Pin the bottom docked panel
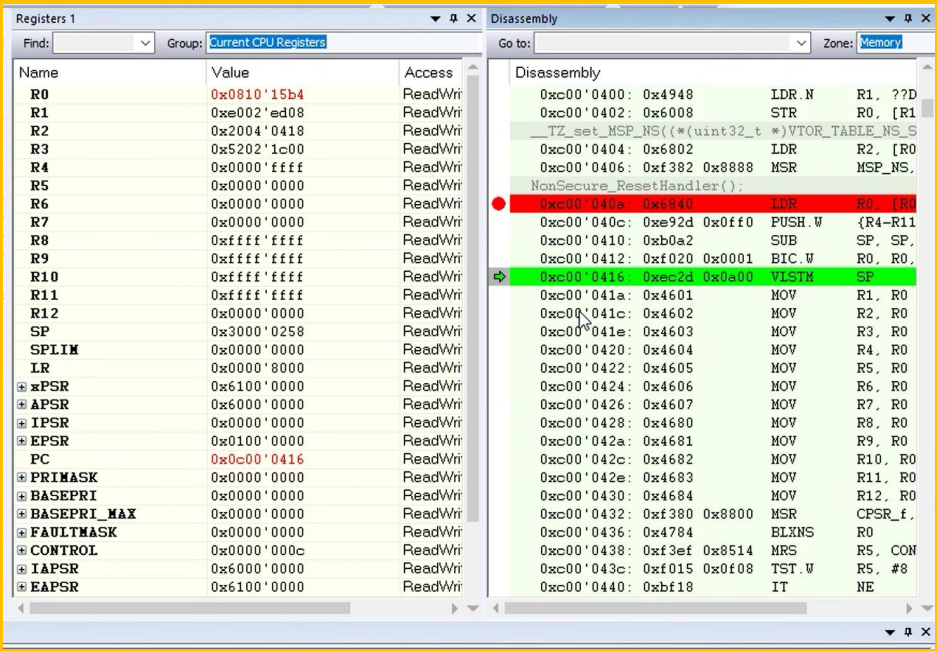 click(x=908, y=631)
